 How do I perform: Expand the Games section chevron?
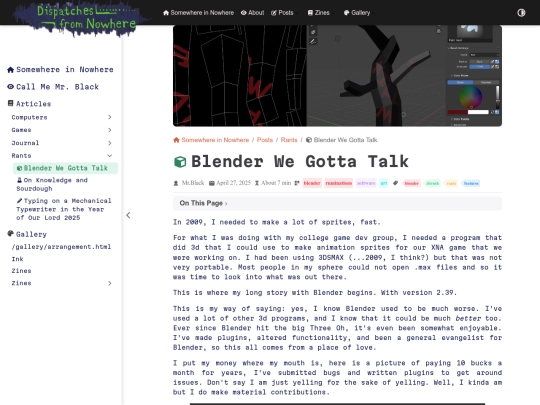point(110,130)
